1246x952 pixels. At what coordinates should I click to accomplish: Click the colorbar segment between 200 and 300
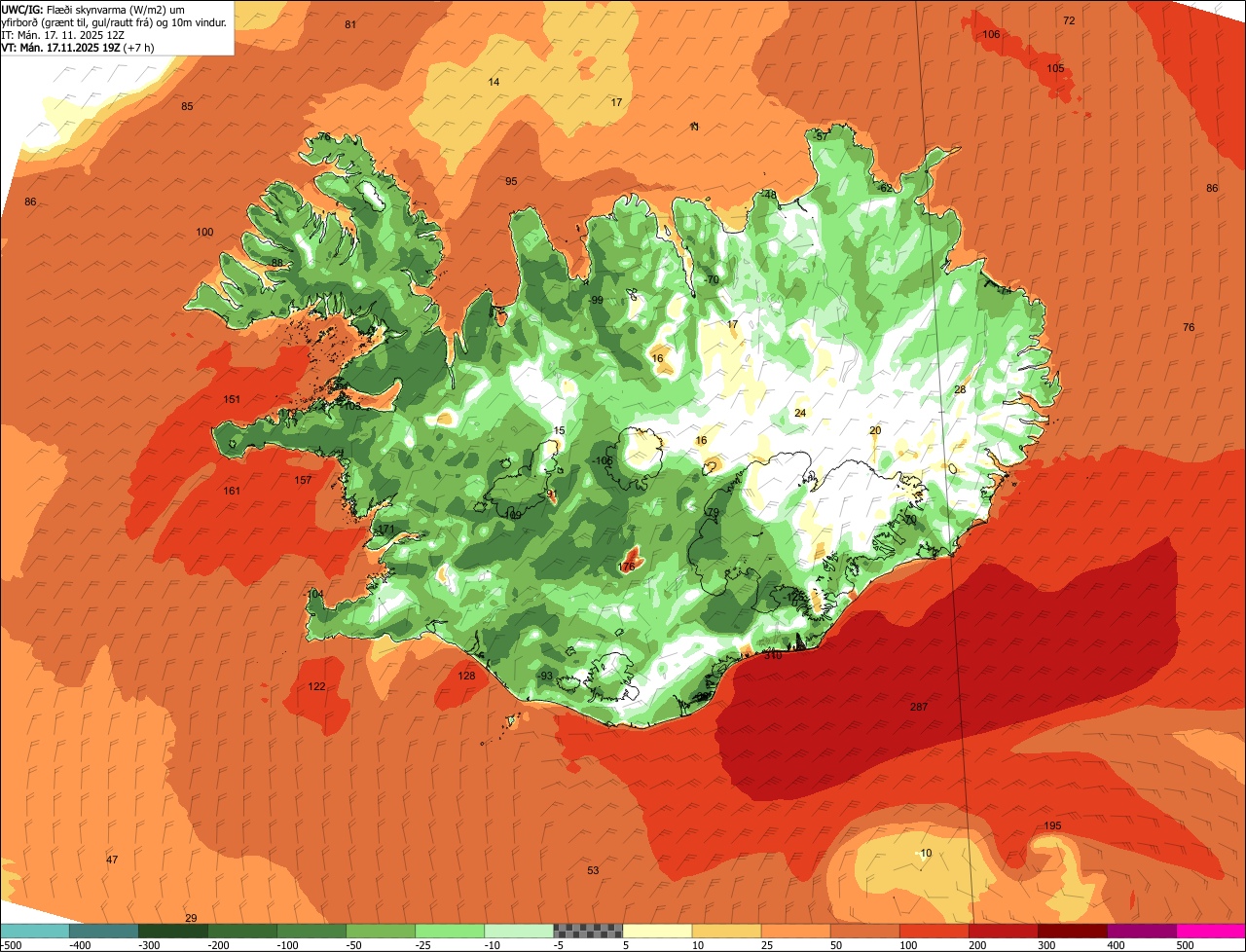tap(1004, 930)
